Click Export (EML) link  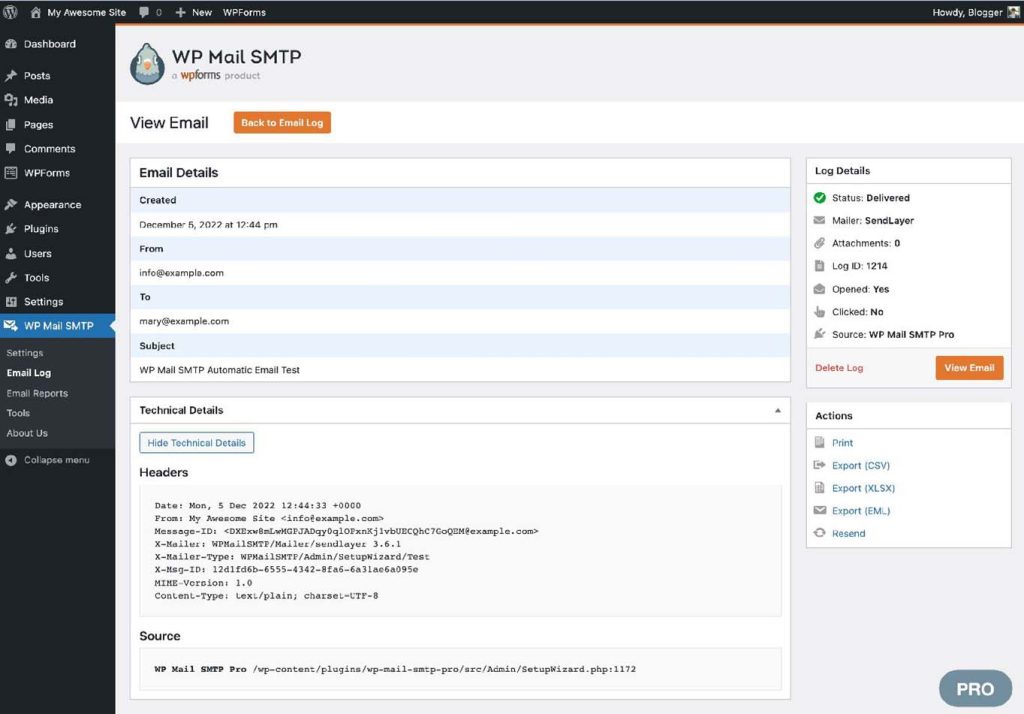(861, 511)
